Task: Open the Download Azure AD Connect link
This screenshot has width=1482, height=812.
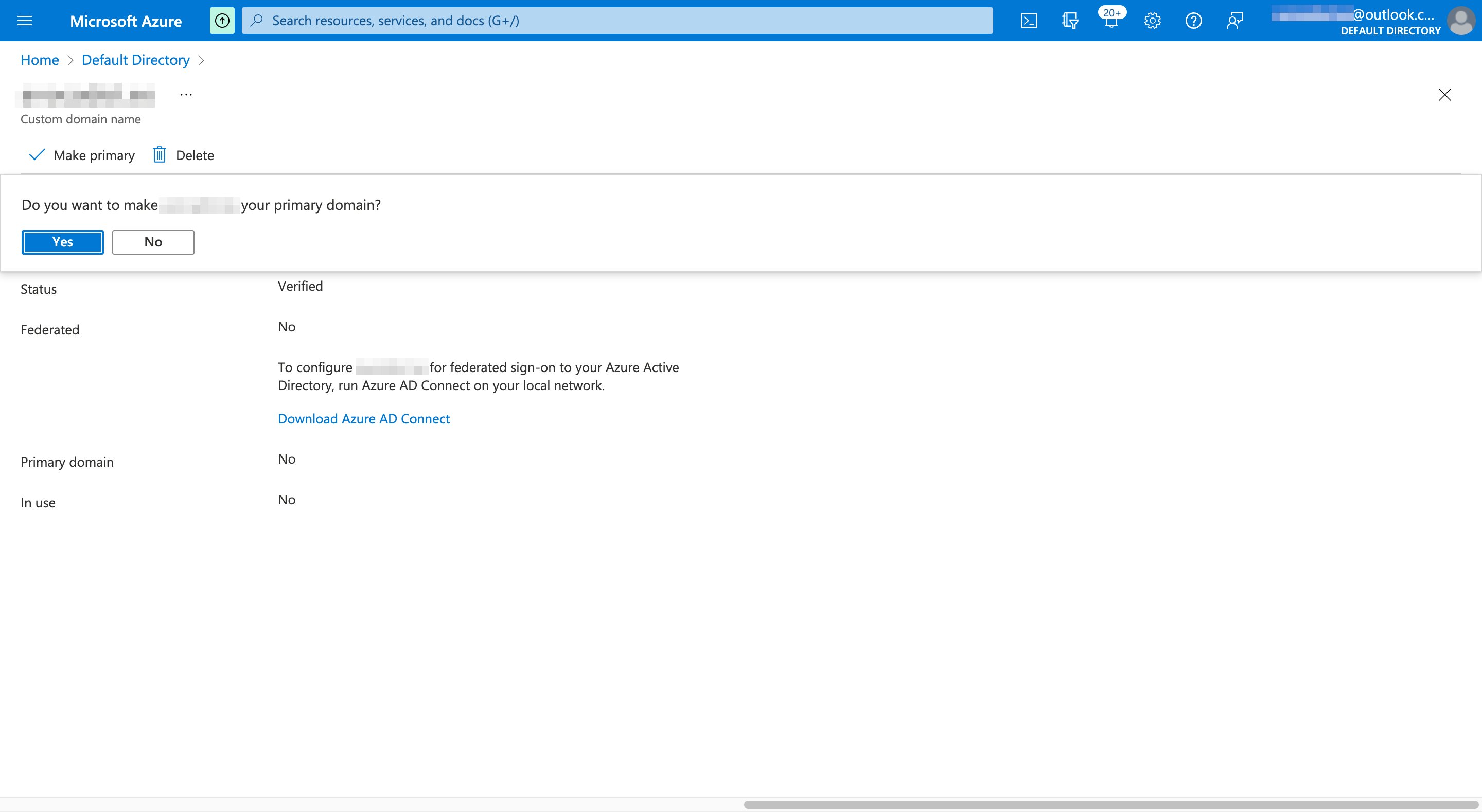Action: pos(364,418)
